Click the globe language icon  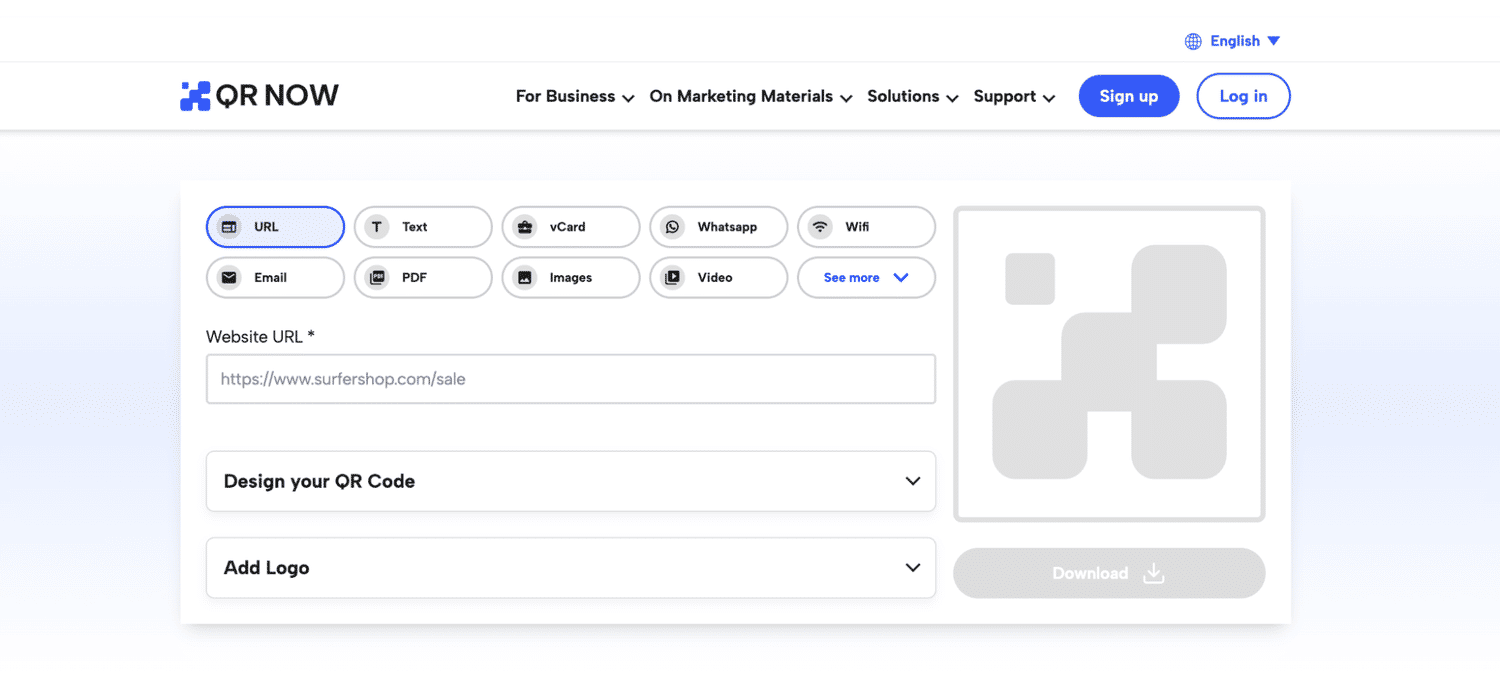click(1193, 41)
